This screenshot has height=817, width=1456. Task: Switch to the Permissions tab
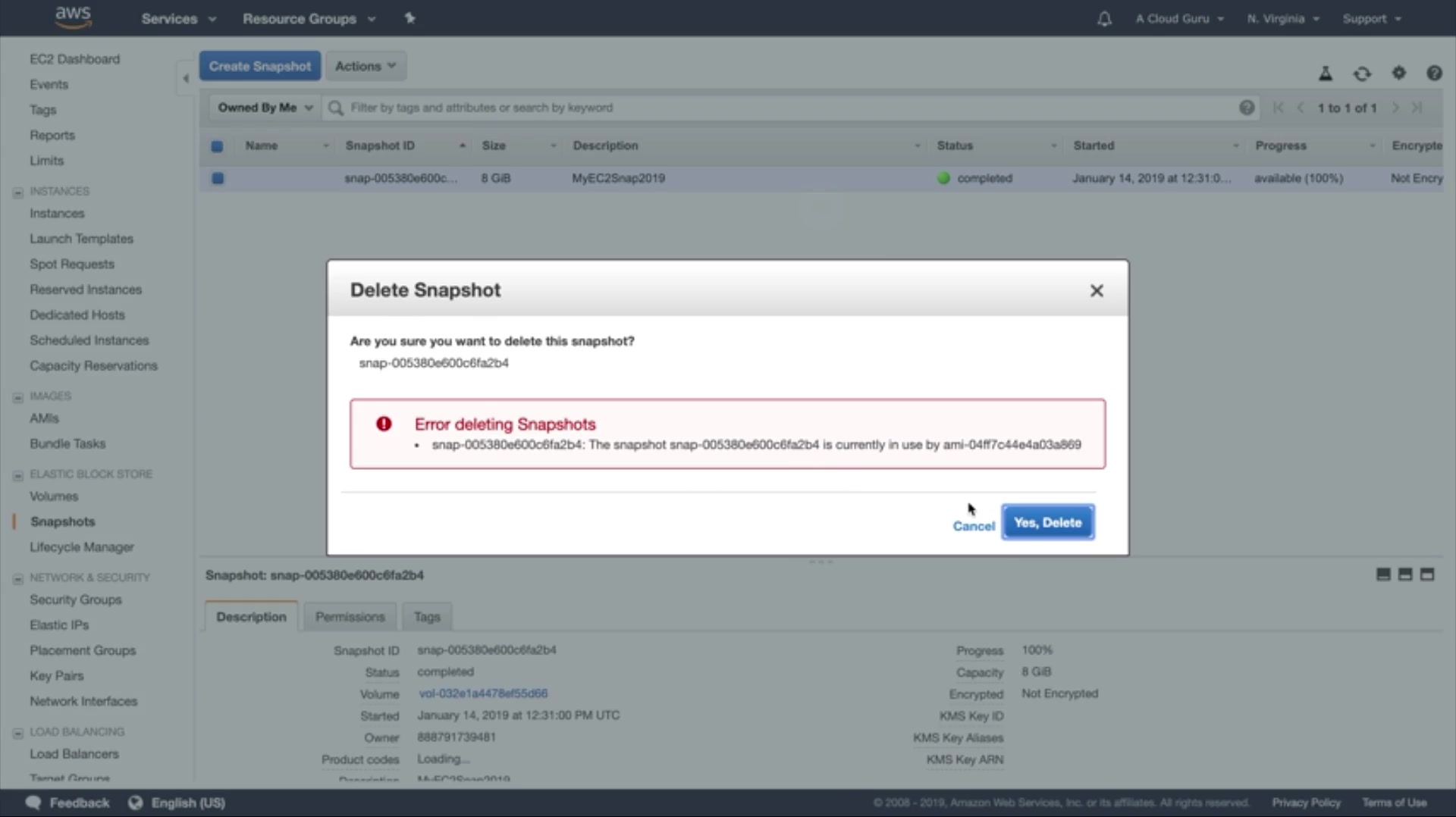(x=350, y=617)
